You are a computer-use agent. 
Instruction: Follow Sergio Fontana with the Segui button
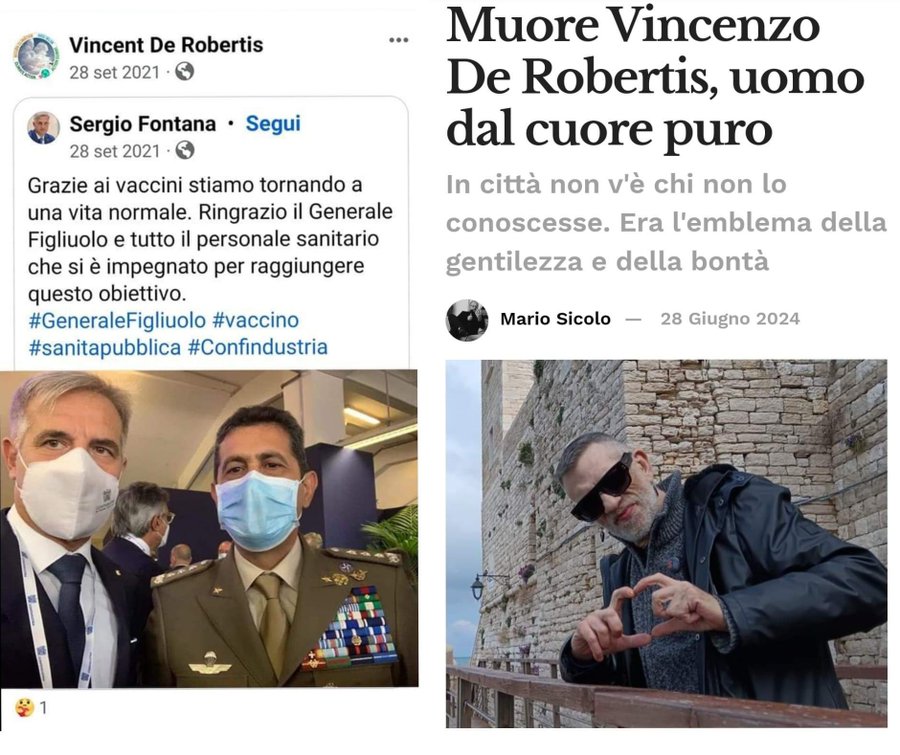pos(273,124)
